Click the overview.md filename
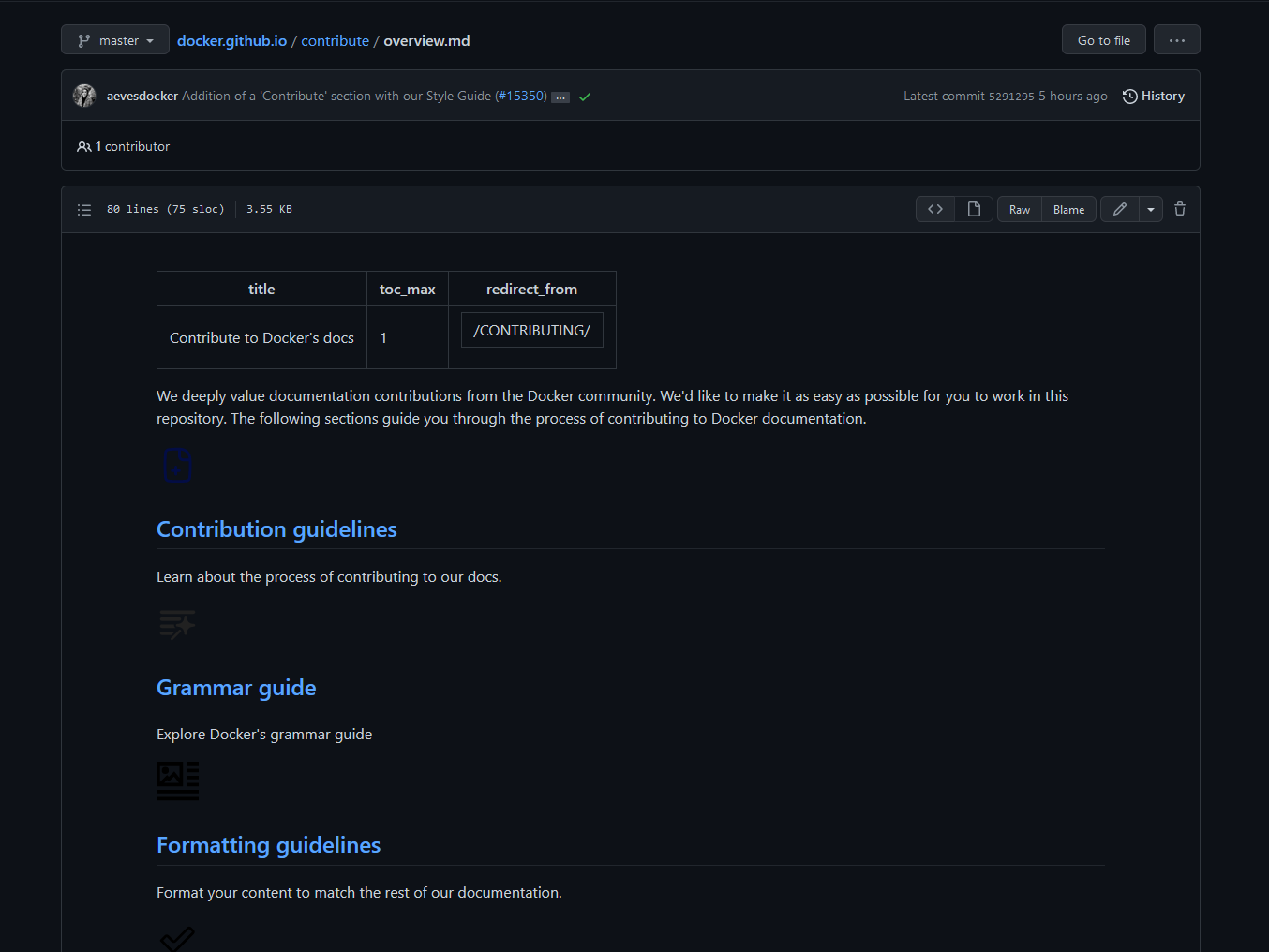 [x=426, y=40]
